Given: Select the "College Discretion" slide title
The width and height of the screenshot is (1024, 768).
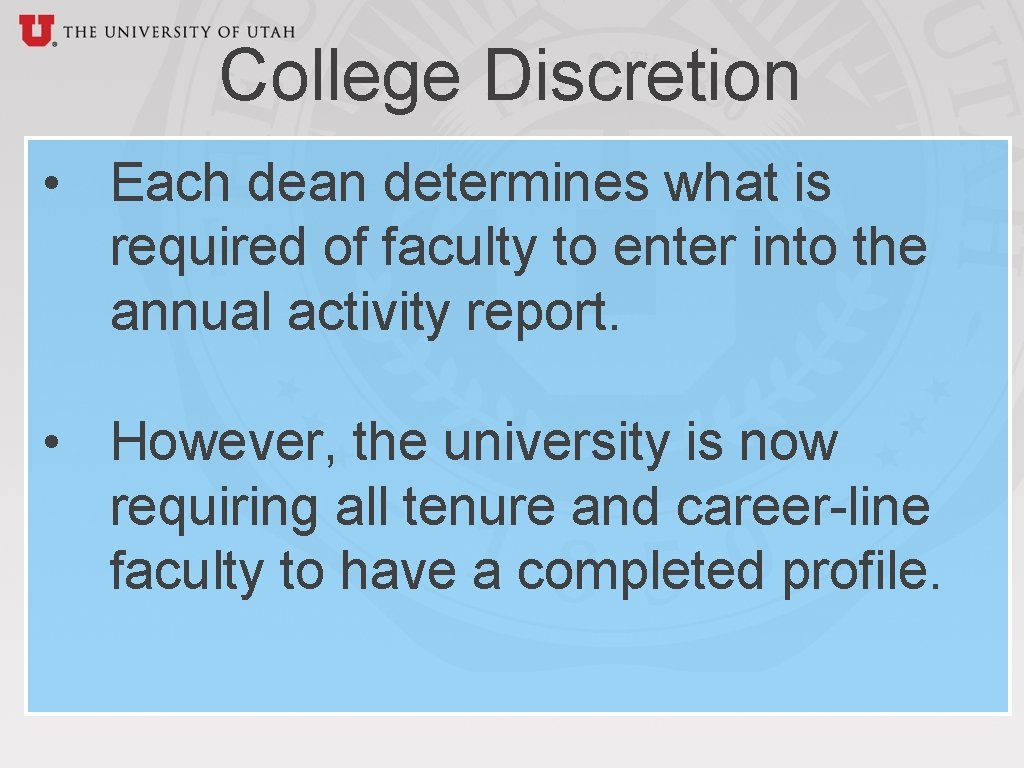Looking at the screenshot, I should coord(509,77).
